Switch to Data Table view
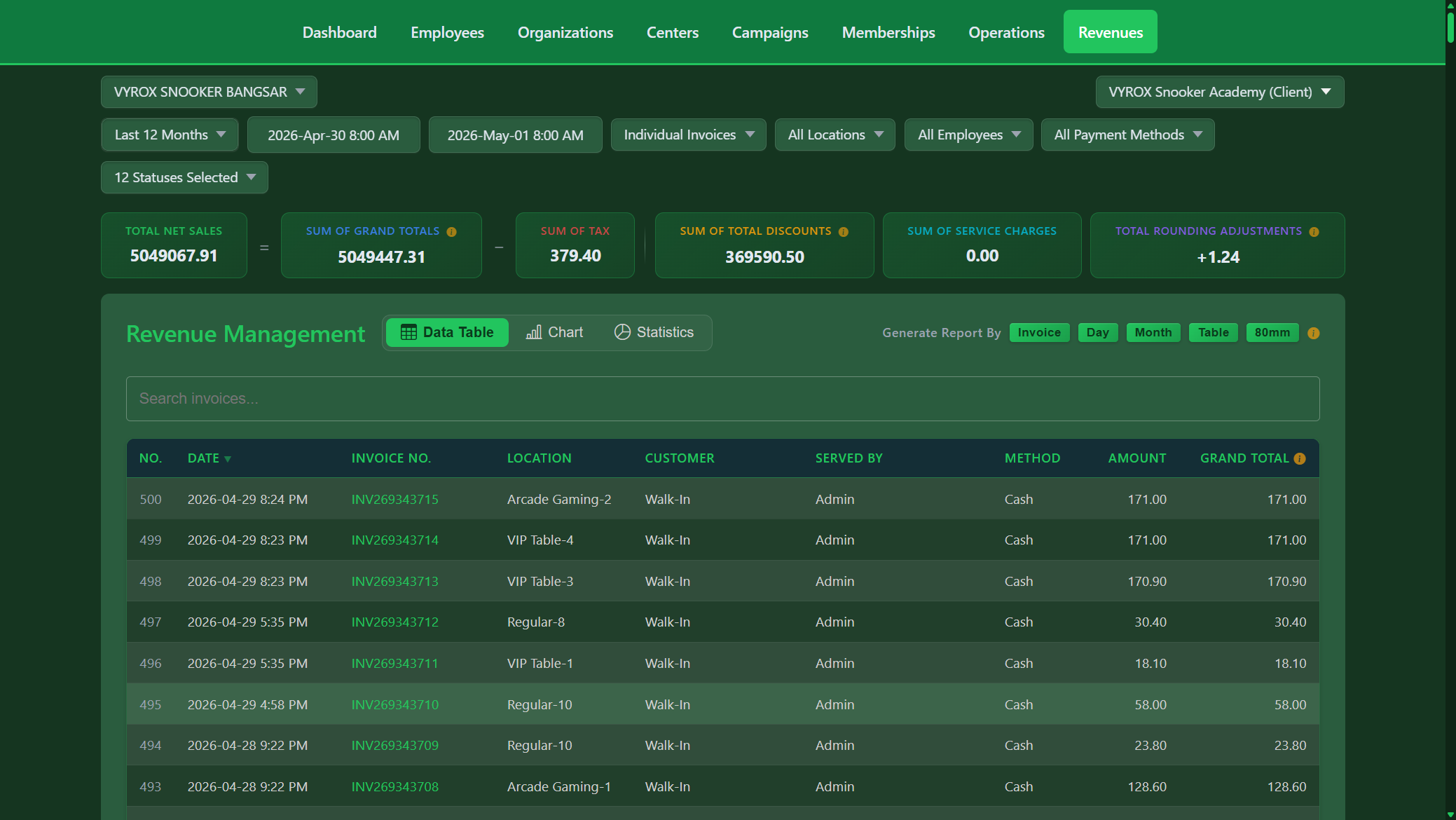Image resolution: width=1456 pixels, height=820 pixels. pyautogui.click(x=447, y=332)
